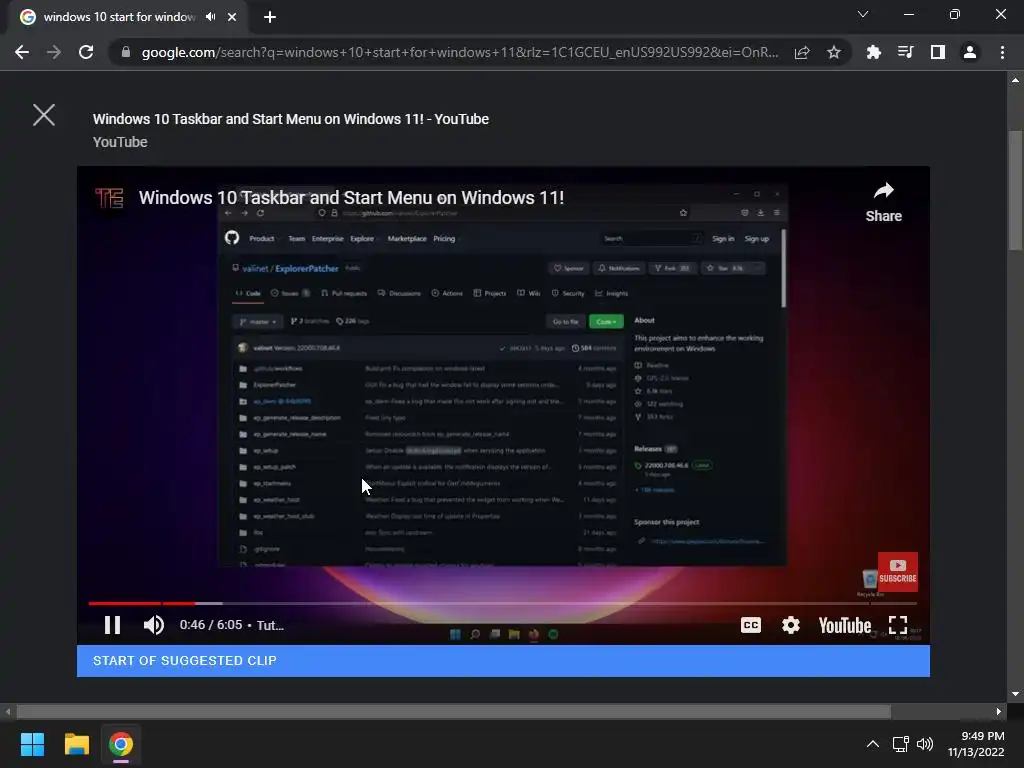Click scroll right arrow on horizontal bar
Image resolution: width=1024 pixels, height=768 pixels.
point(999,711)
